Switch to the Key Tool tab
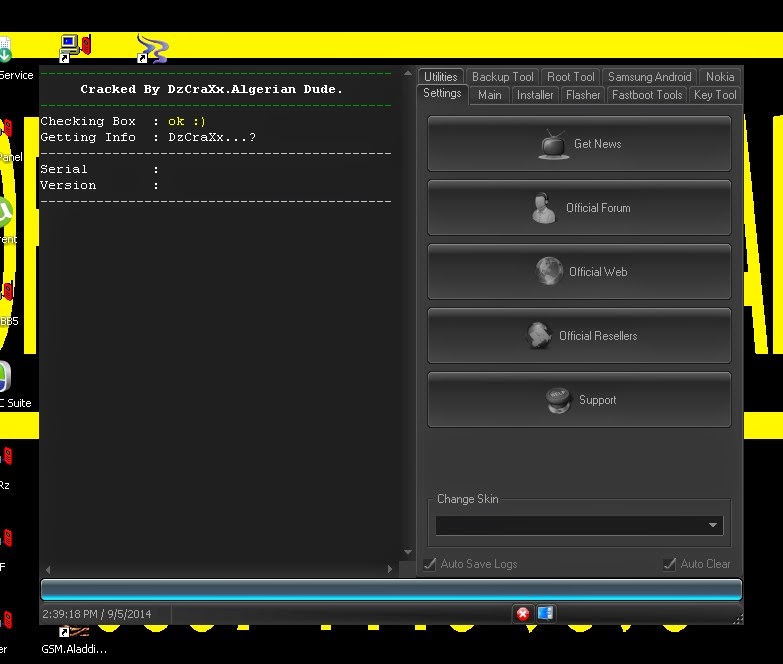 715,95
